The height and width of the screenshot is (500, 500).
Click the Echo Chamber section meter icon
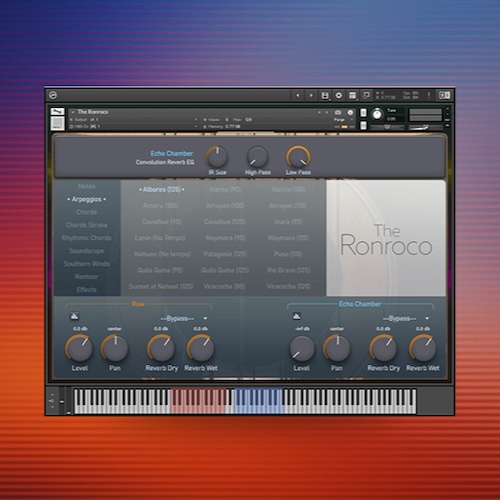[x=296, y=316]
